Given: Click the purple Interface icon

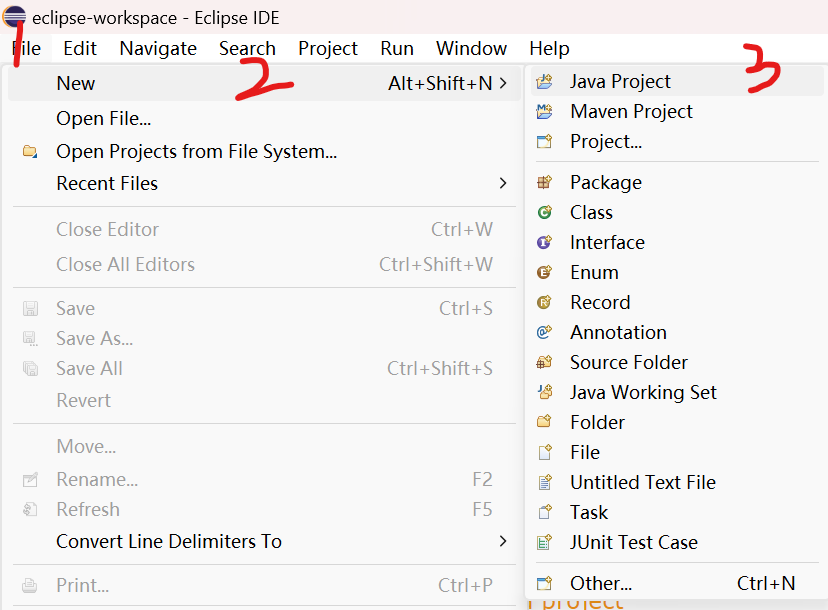Looking at the screenshot, I should (544, 242).
